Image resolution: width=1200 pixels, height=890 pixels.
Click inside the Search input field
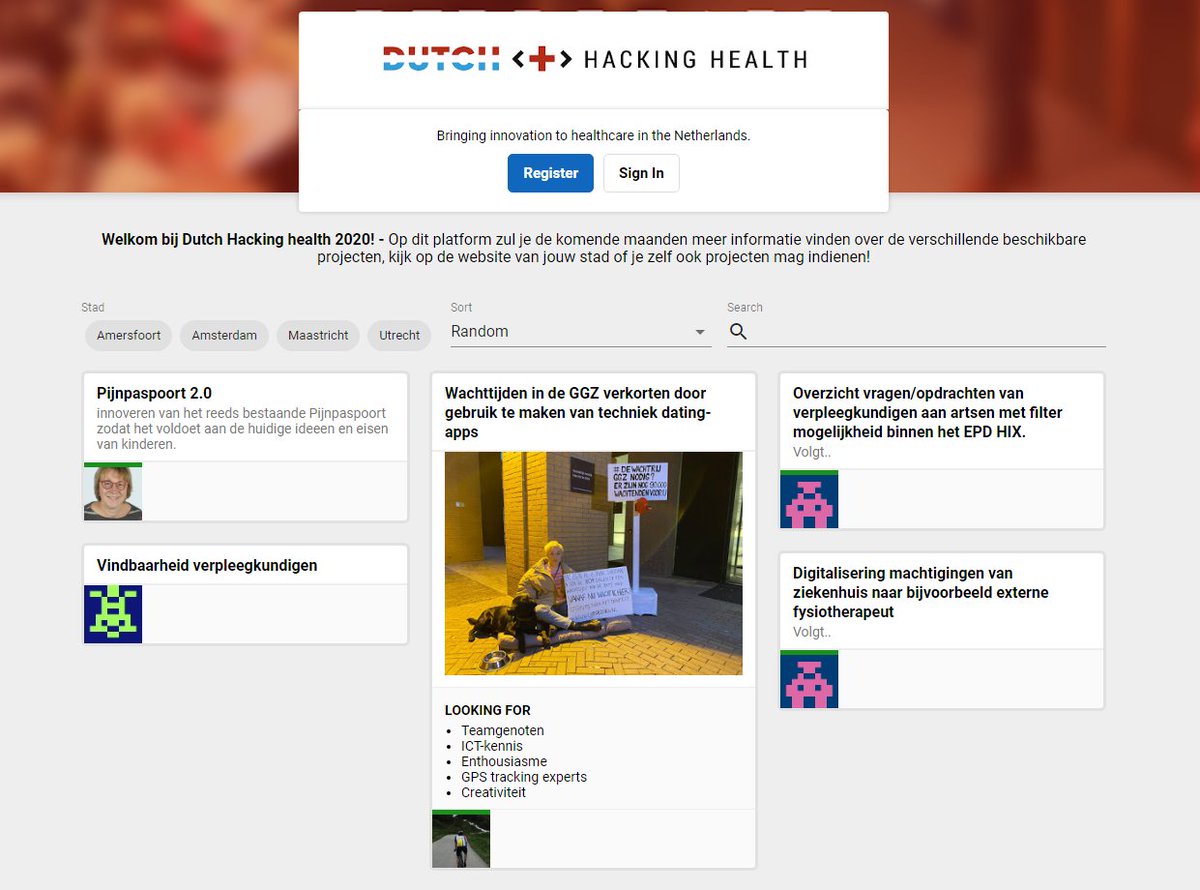900,331
